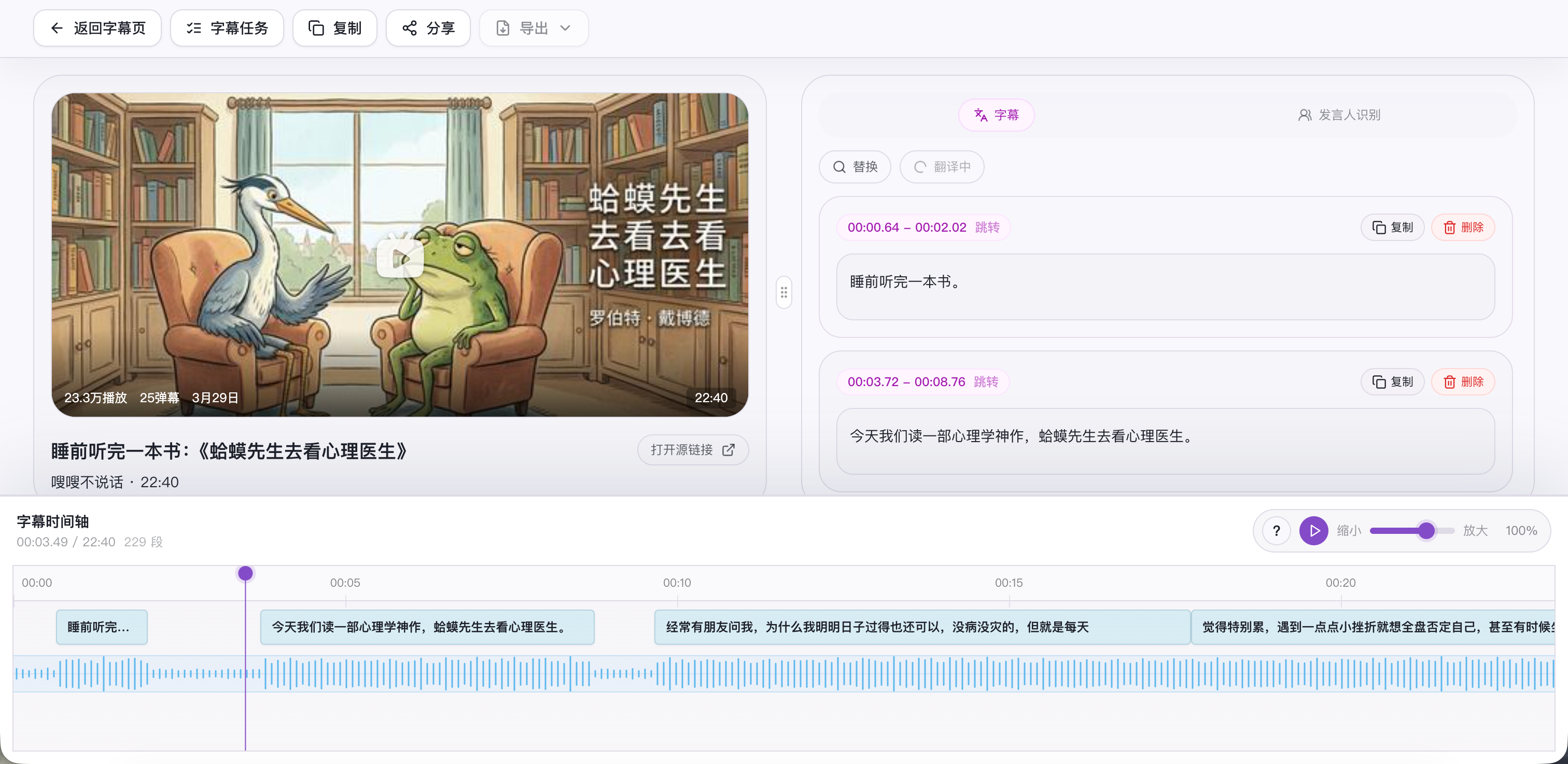The height and width of the screenshot is (764, 1568).
Task: Click the 00:10 mark on ruler
Action: [677, 583]
